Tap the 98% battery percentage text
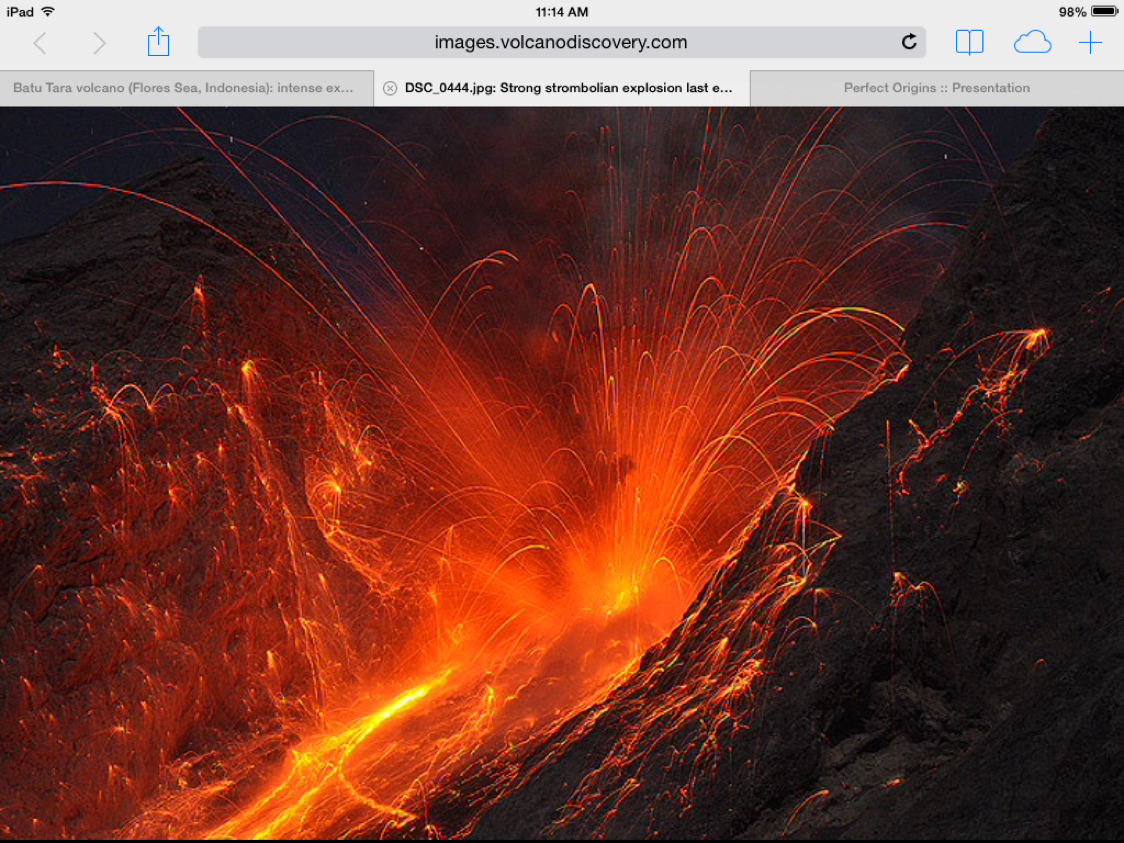This screenshot has height=843, width=1124. [x=1072, y=12]
